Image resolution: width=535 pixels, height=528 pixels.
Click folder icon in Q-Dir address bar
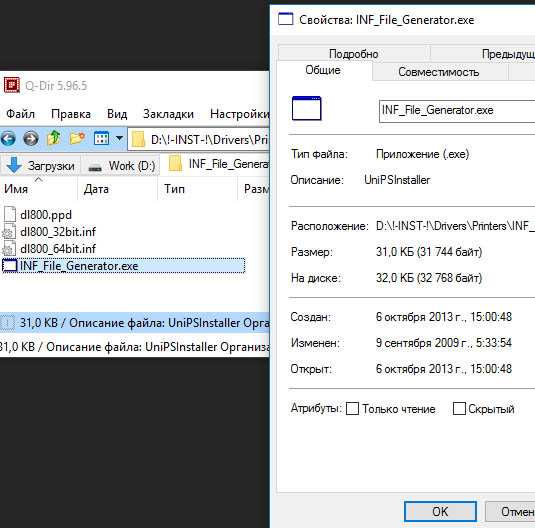(139, 139)
